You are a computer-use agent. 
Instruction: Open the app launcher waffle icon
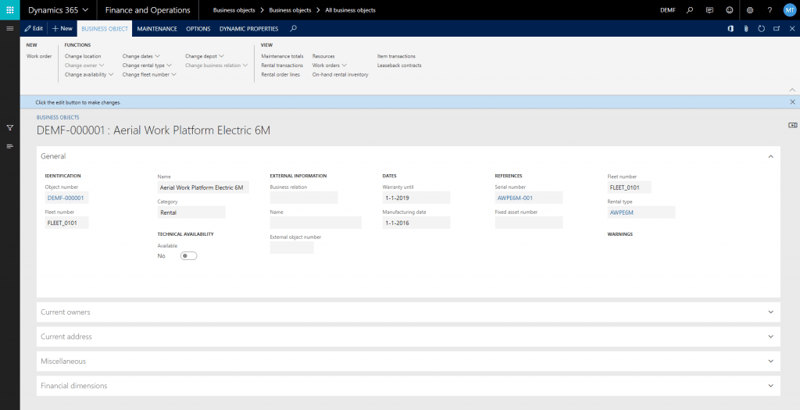tap(10, 10)
